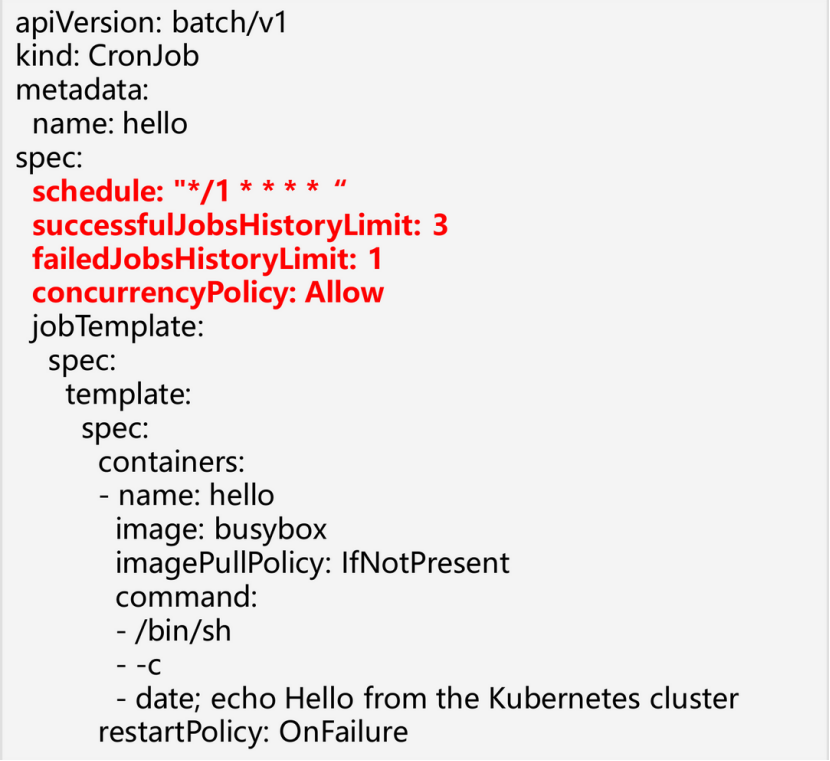830x761 pixels.
Task: Click the 'template:' line
Action: pos(128,394)
